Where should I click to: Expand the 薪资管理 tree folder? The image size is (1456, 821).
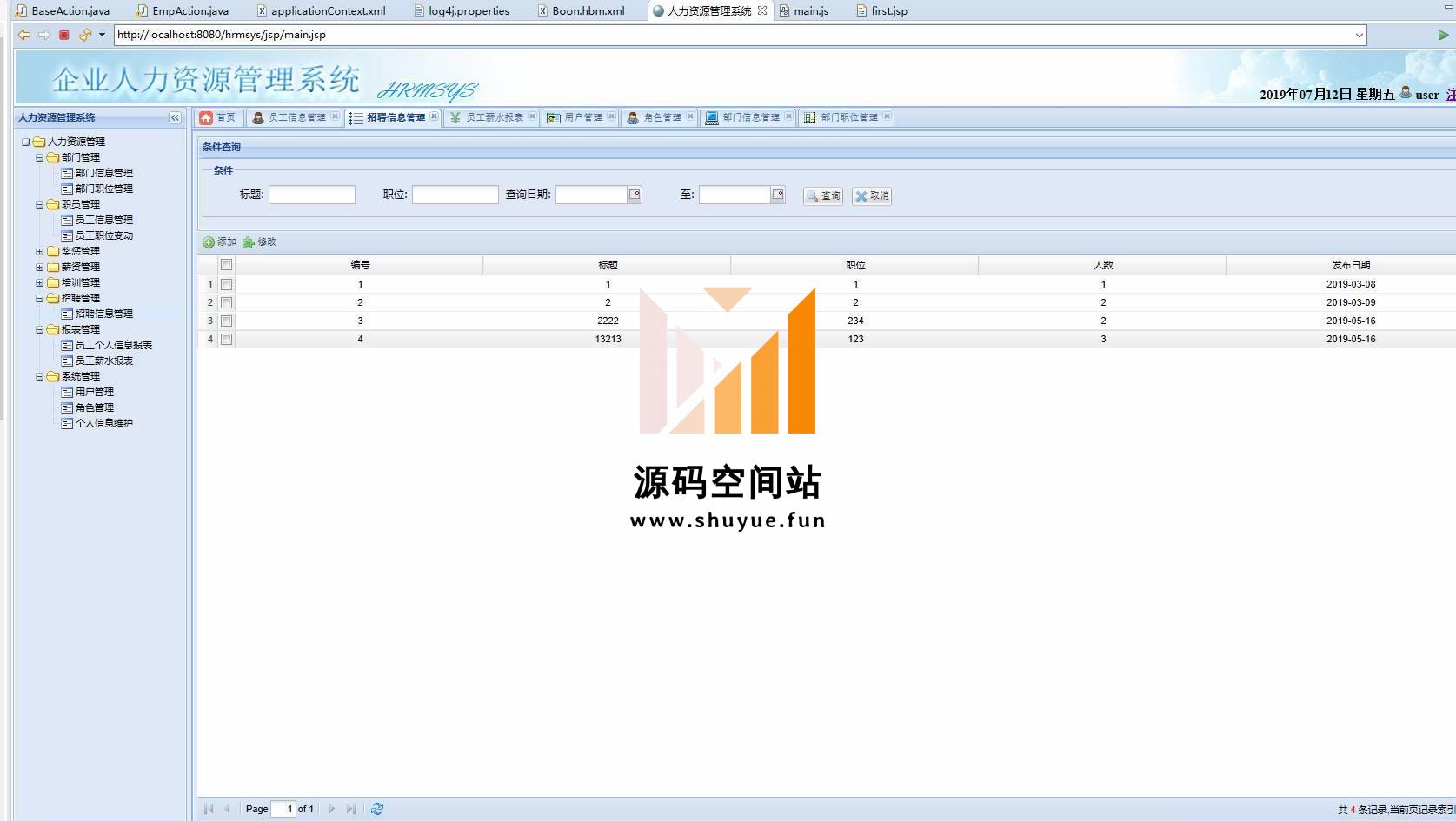click(40, 267)
